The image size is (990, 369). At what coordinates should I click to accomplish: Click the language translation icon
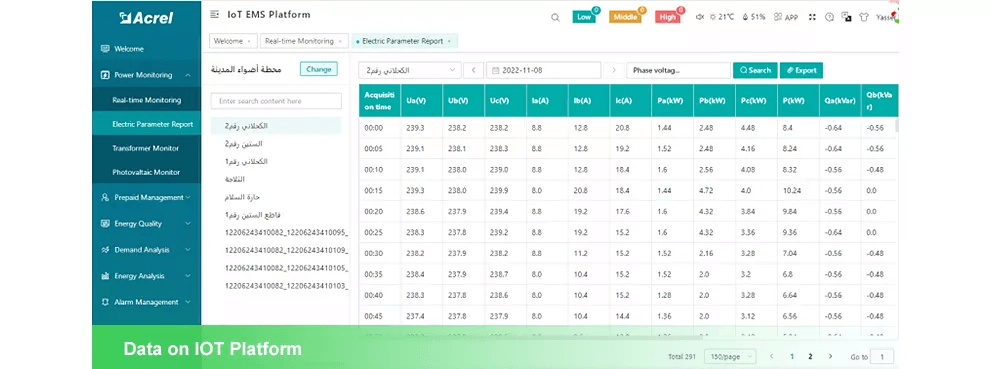846,17
